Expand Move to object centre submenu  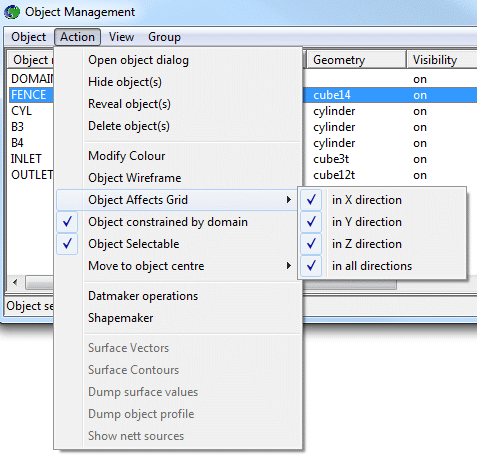point(179,266)
